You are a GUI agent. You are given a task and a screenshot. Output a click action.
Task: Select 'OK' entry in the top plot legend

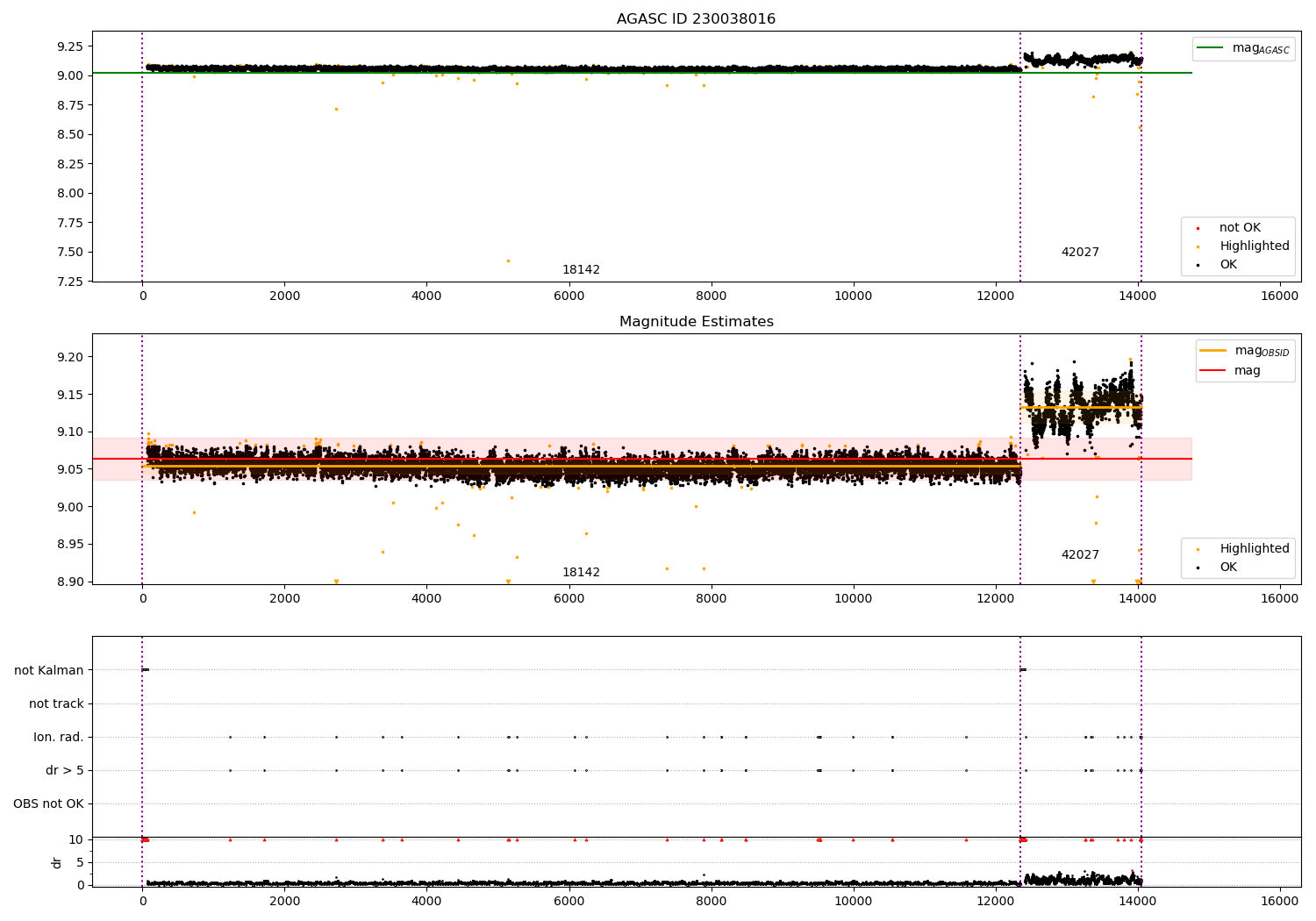[1227, 265]
